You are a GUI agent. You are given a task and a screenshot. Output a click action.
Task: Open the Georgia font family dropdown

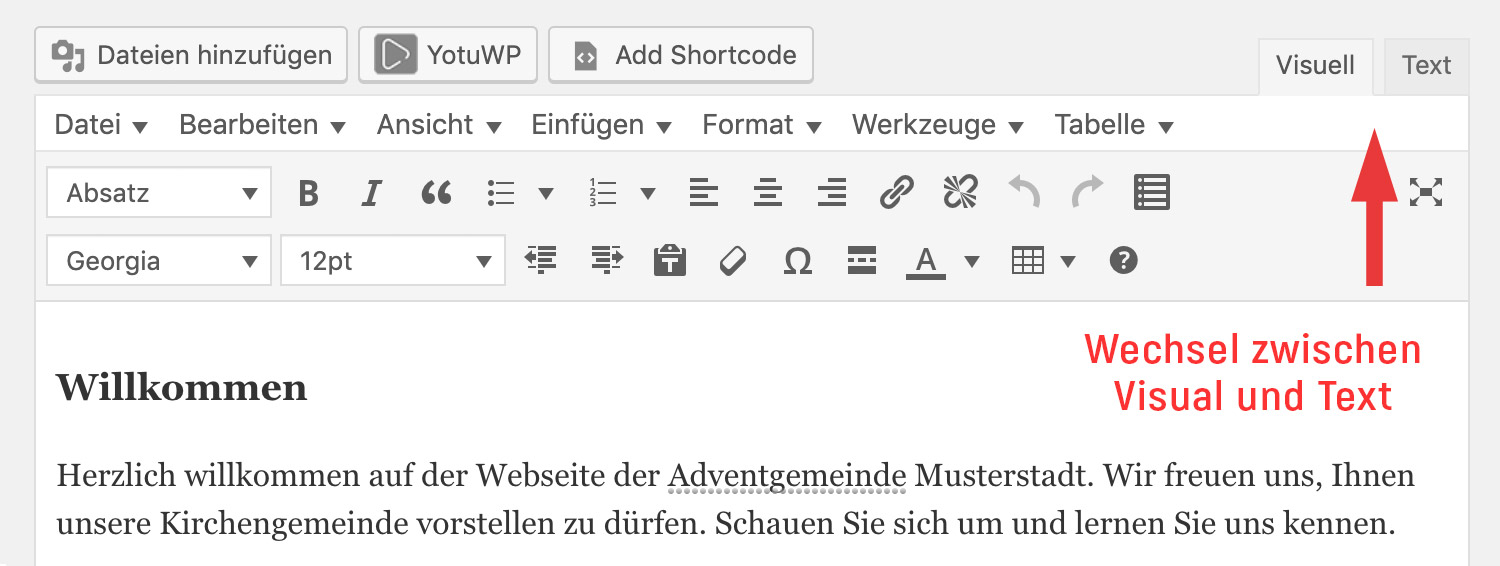(x=159, y=261)
